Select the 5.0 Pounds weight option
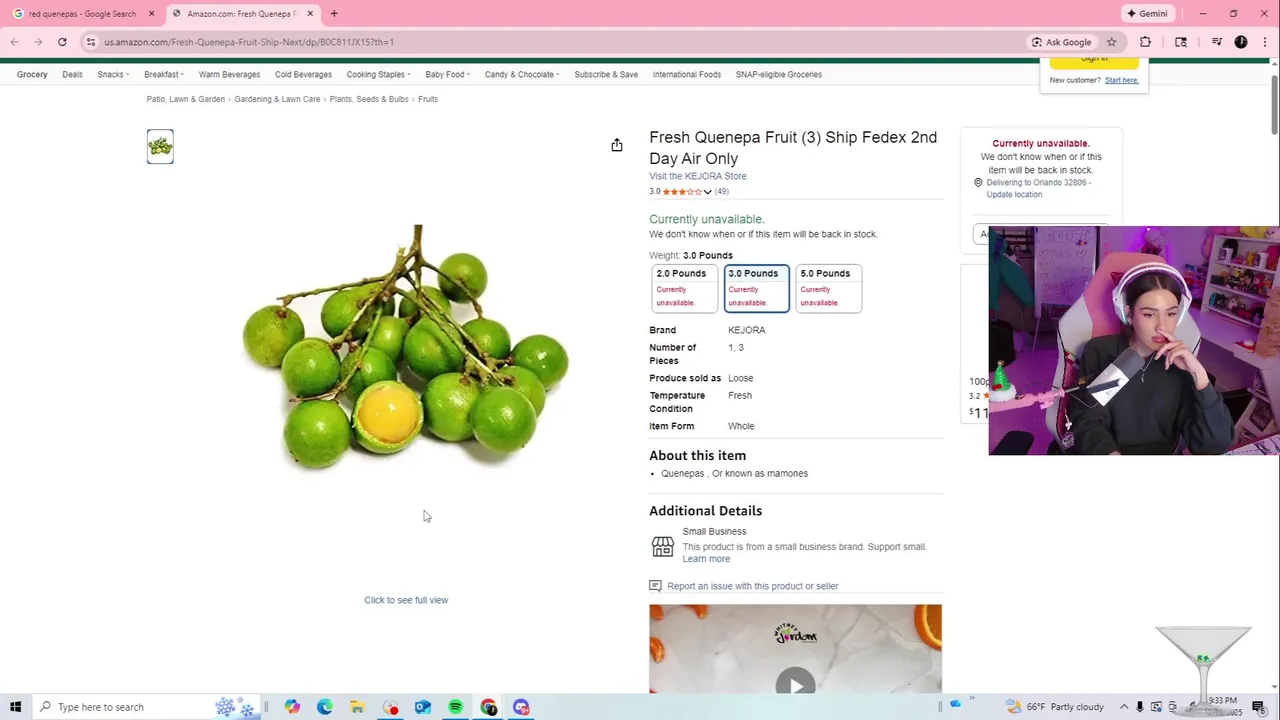1280x720 pixels. [828, 288]
